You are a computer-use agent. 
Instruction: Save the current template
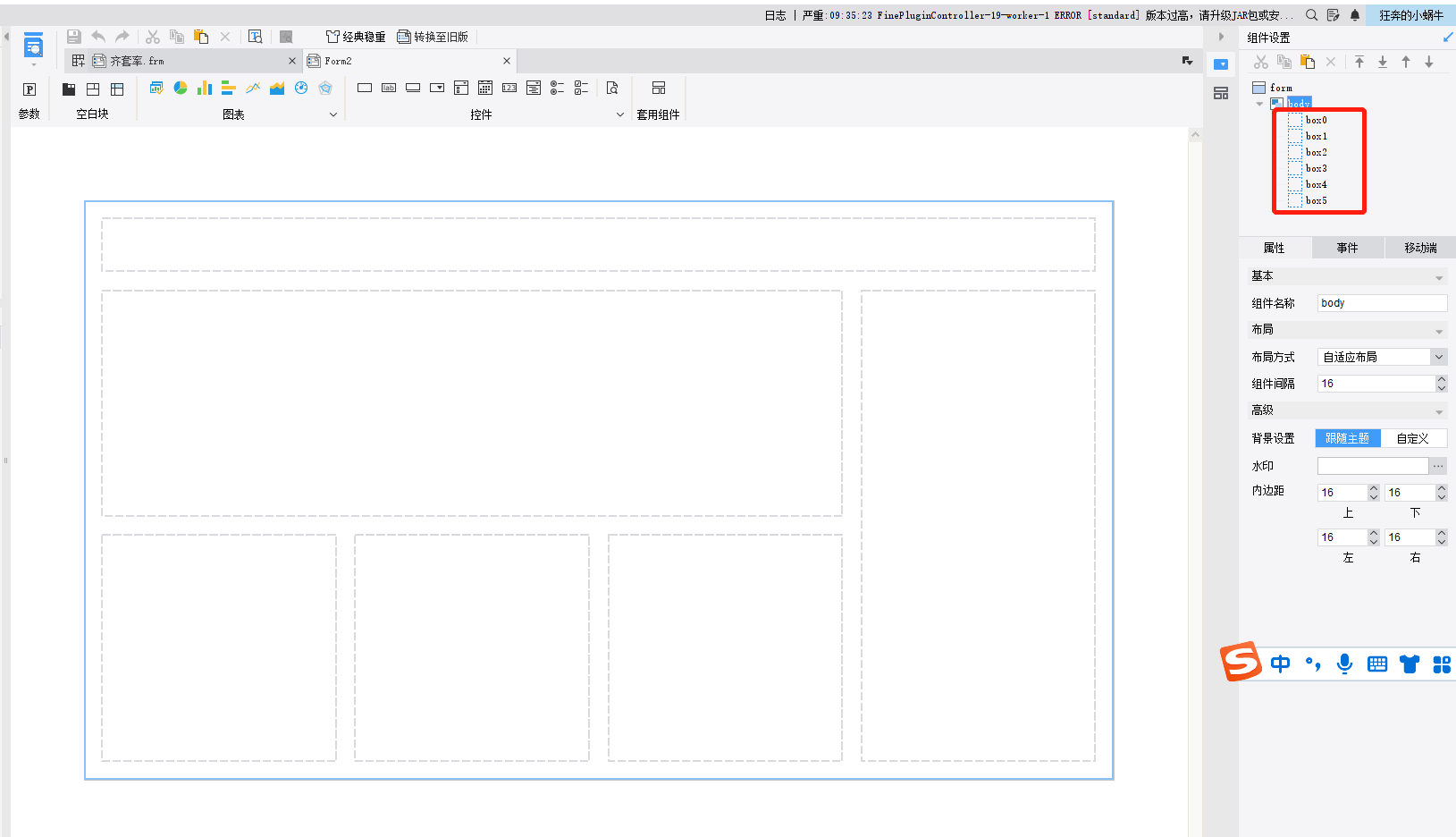coord(74,37)
